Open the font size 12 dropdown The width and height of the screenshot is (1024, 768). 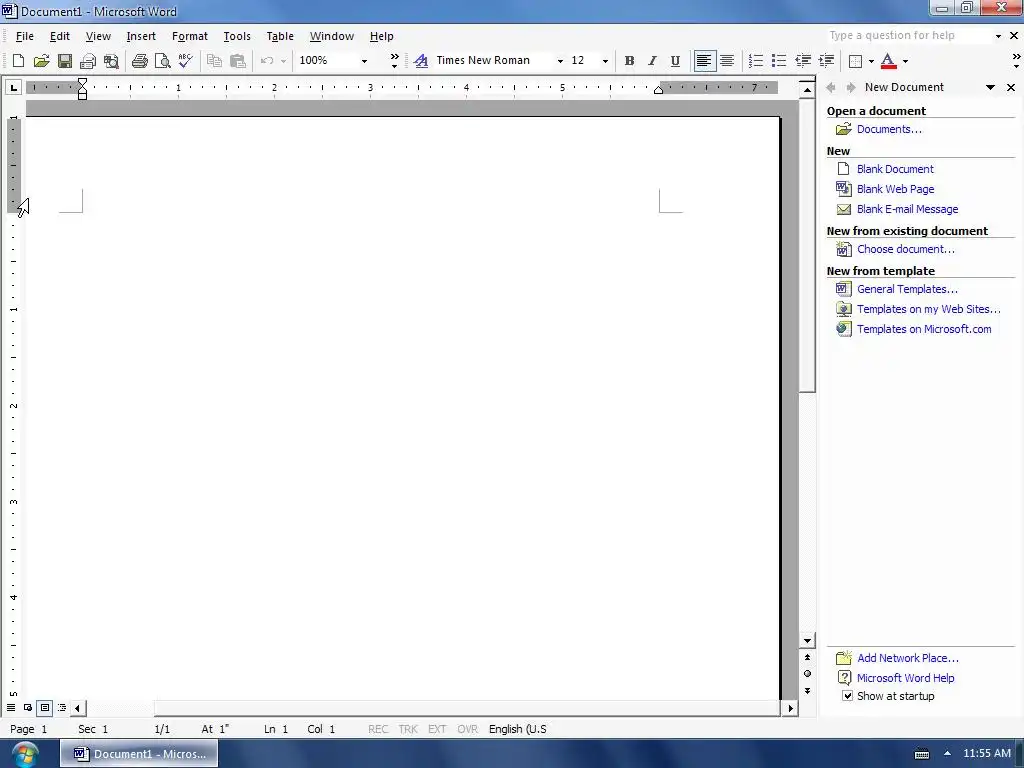click(x=605, y=61)
